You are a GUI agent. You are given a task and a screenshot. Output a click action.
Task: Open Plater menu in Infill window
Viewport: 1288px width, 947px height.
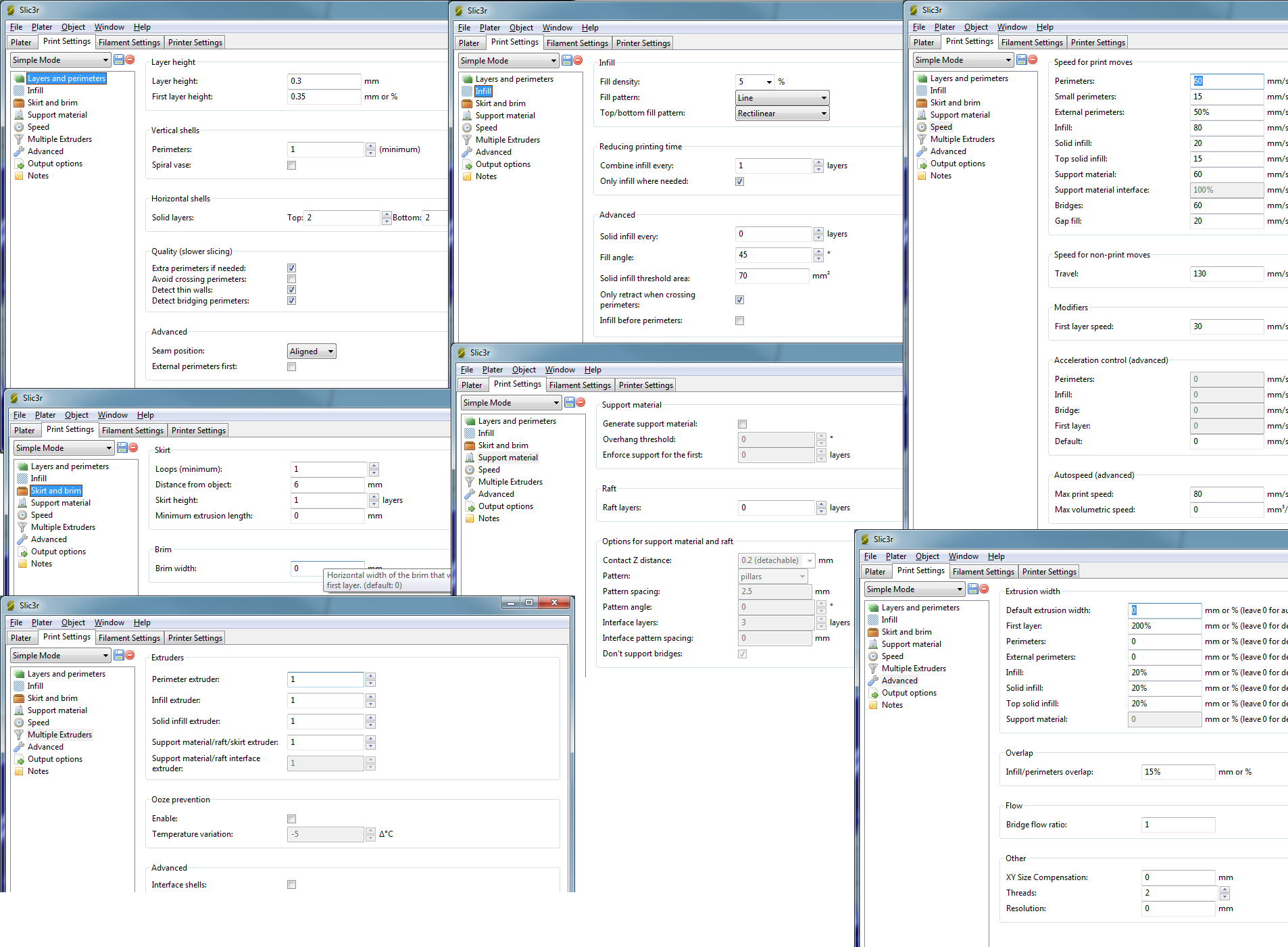tap(490, 28)
